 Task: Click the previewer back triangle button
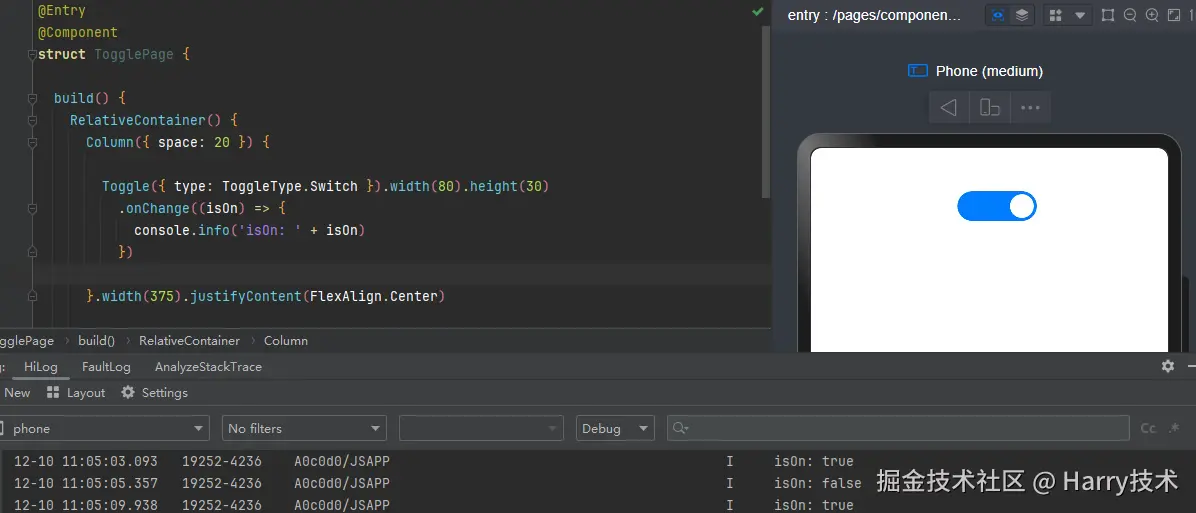pyautogui.click(x=949, y=107)
